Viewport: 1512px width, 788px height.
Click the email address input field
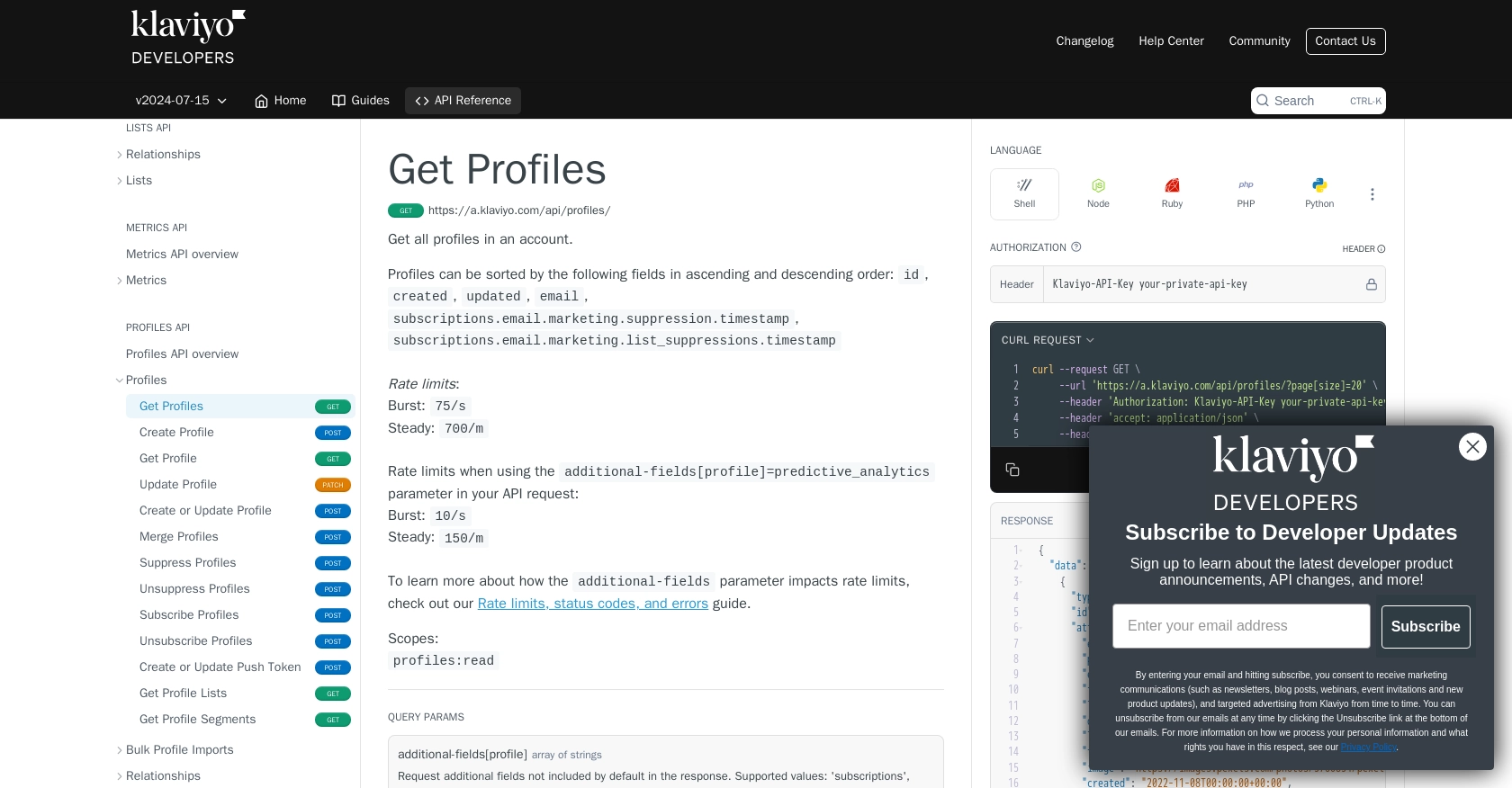pos(1241,626)
